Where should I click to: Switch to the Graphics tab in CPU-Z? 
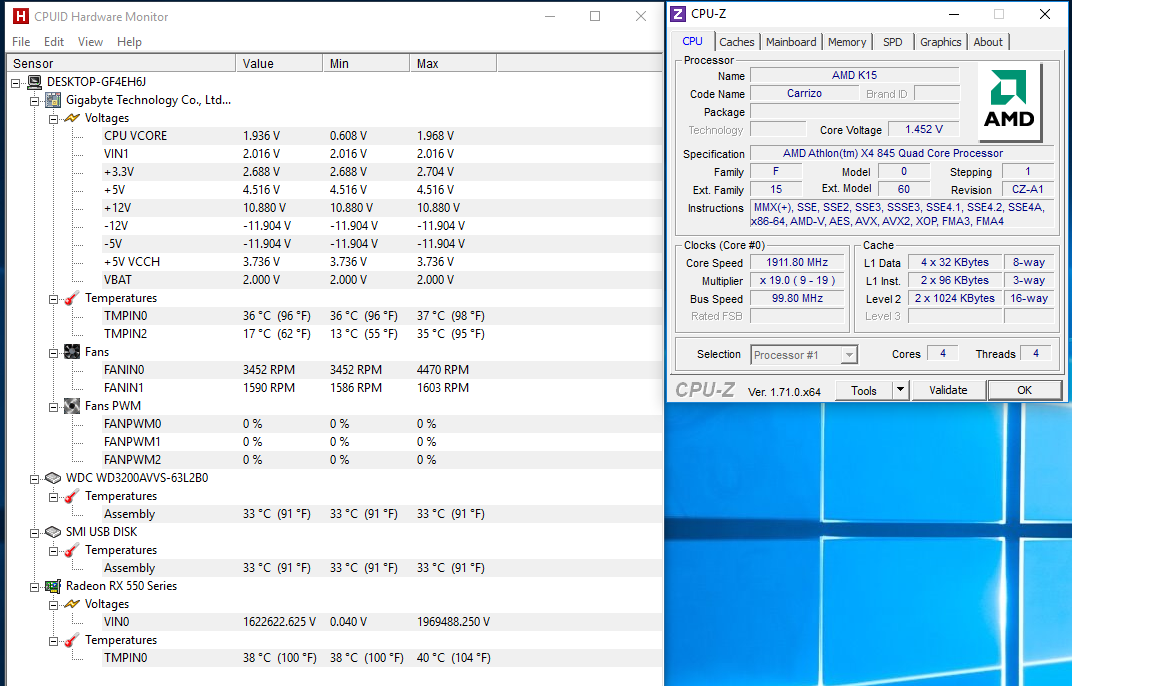coord(940,43)
